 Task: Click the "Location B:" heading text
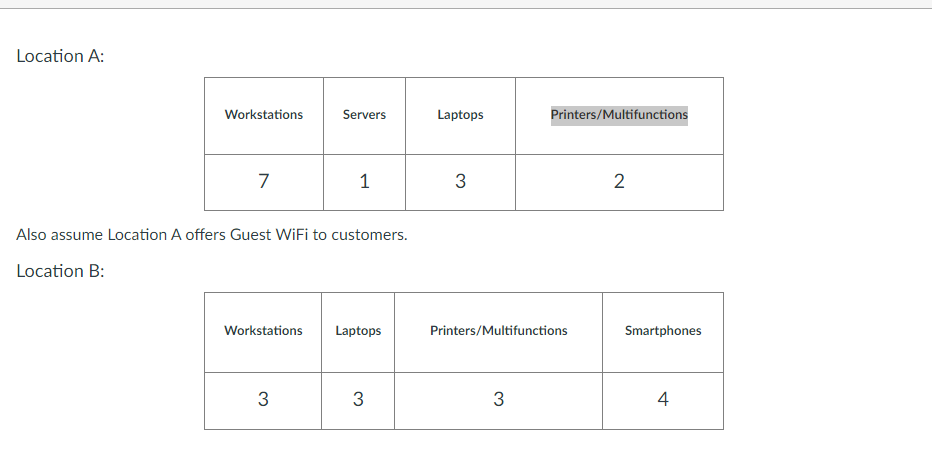point(60,271)
